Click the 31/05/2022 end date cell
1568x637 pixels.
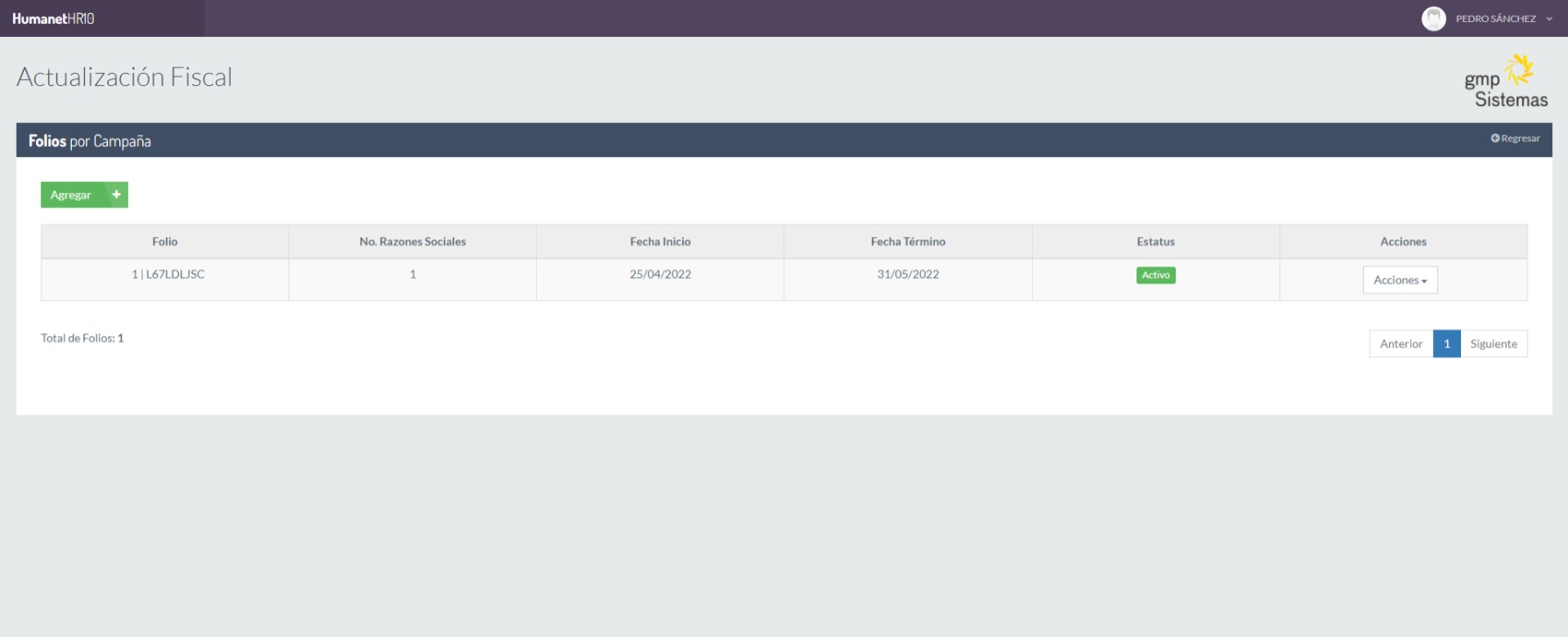(908, 275)
